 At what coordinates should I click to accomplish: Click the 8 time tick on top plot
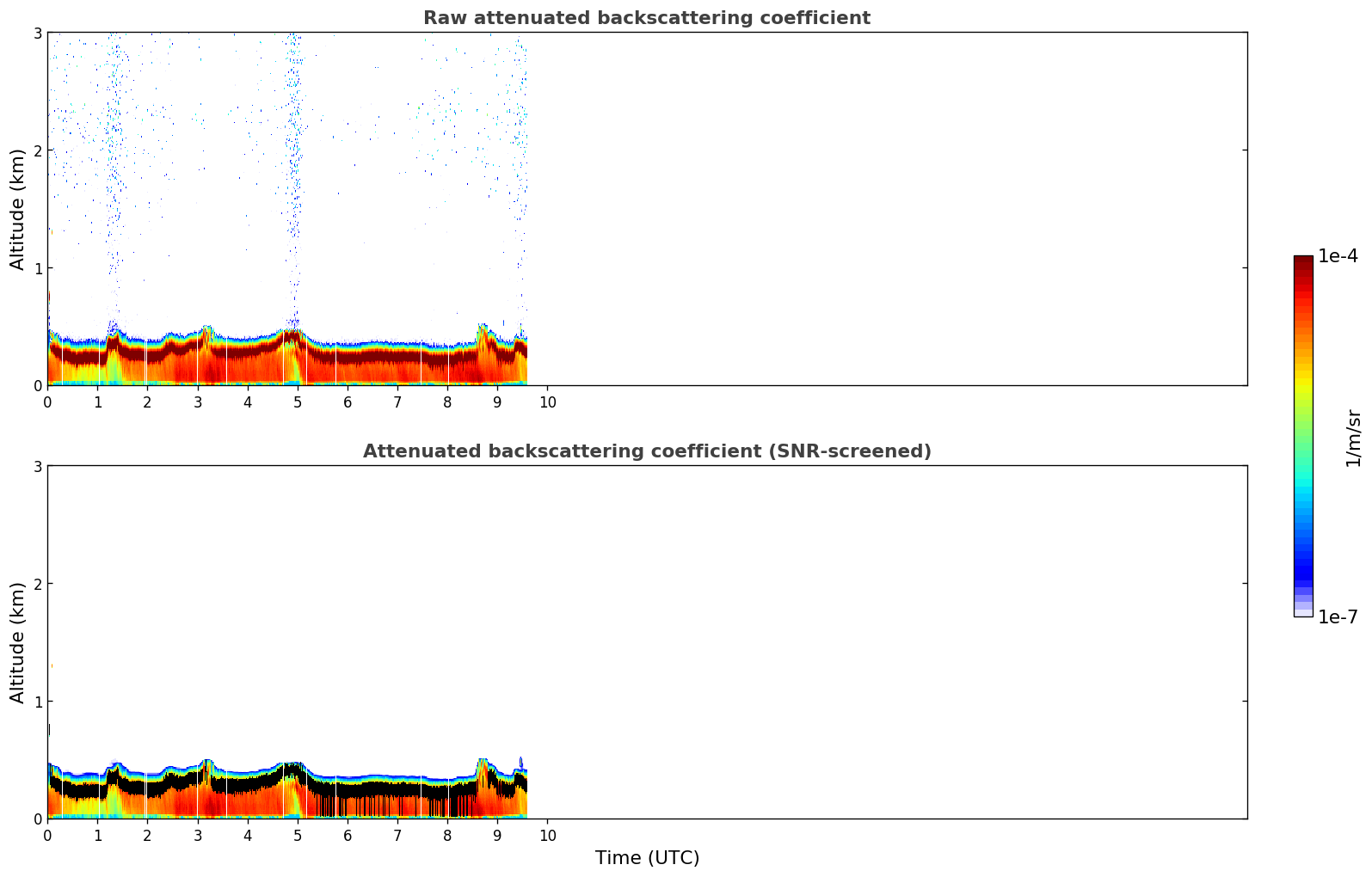tap(447, 402)
